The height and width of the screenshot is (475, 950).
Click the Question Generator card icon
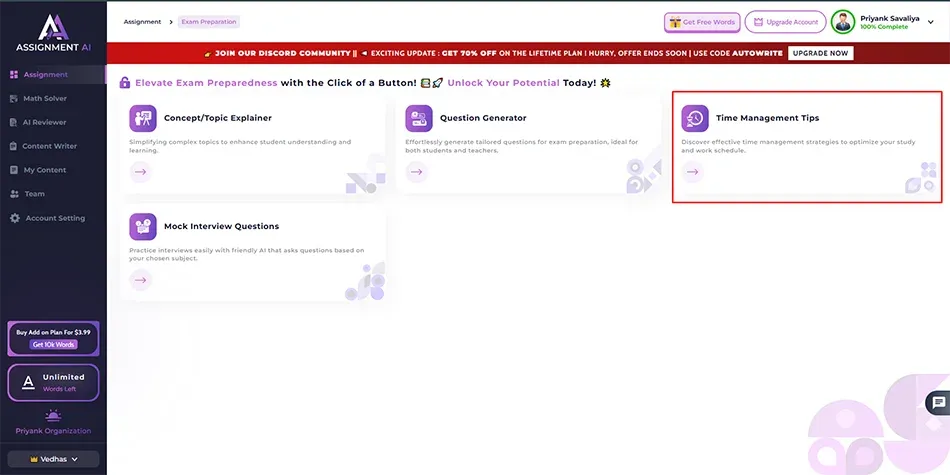[x=419, y=118]
